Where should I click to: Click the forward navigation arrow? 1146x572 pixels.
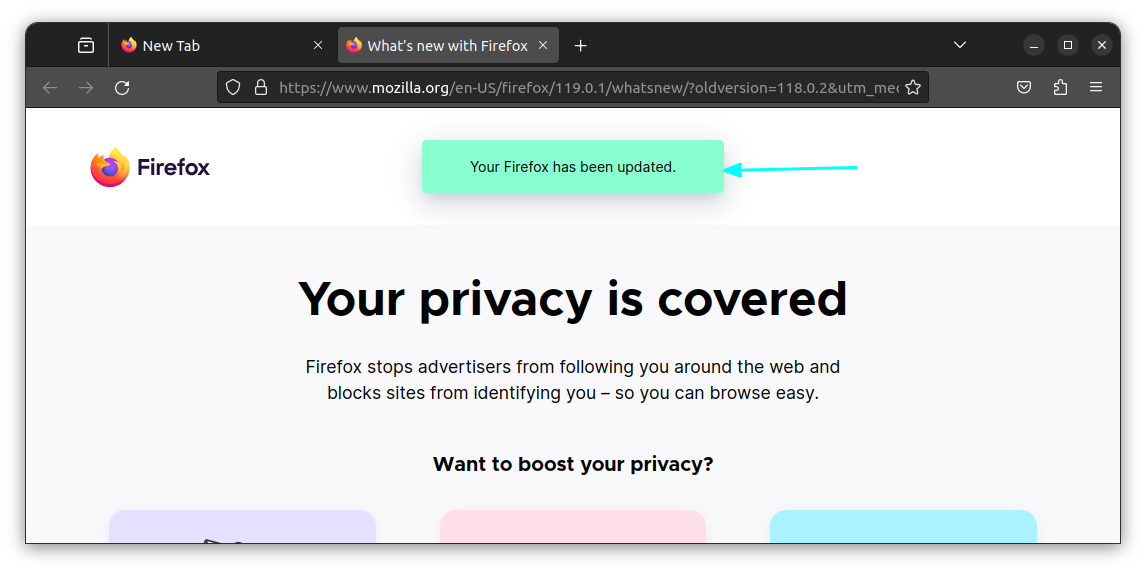(x=86, y=88)
